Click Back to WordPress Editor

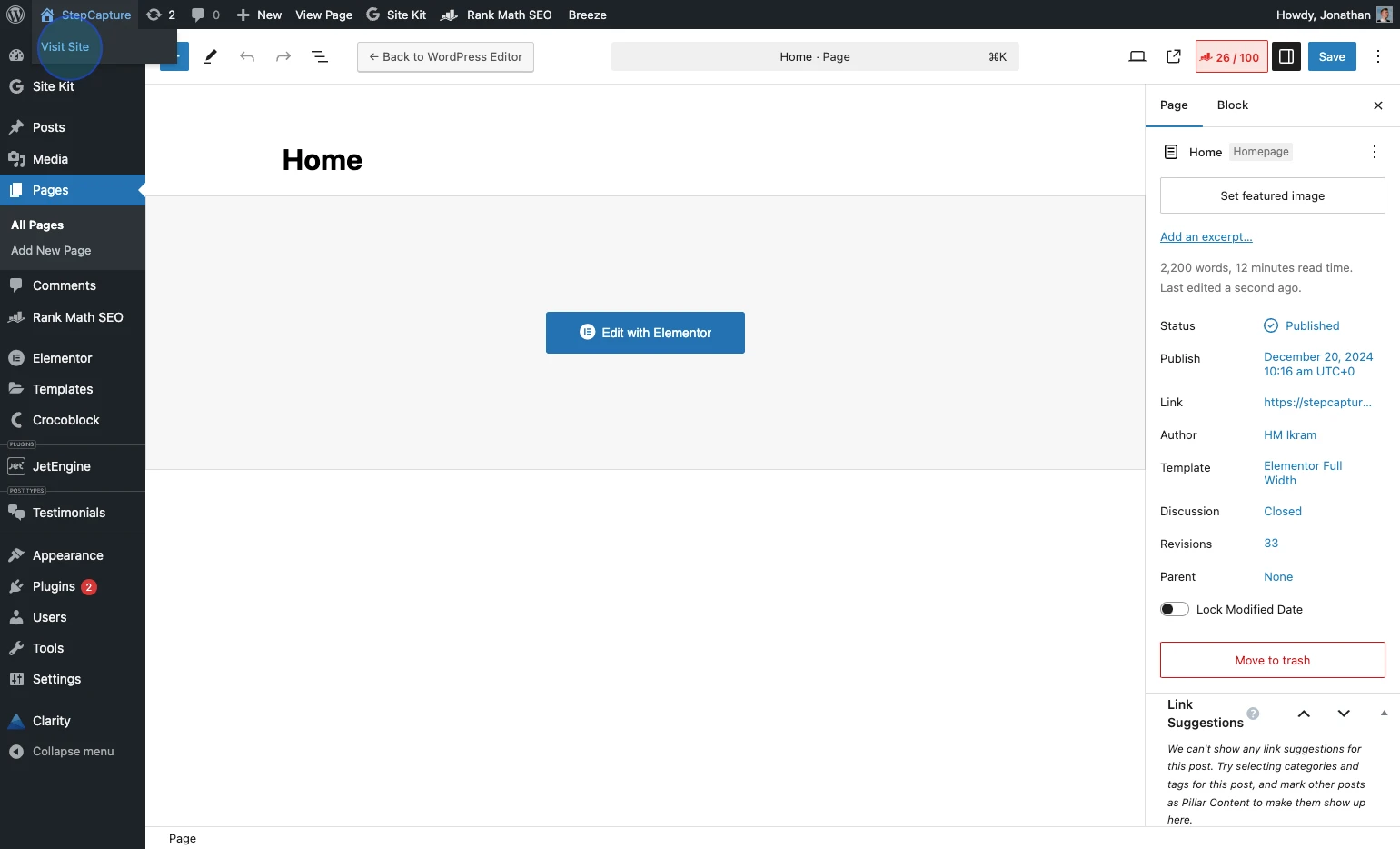[445, 56]
